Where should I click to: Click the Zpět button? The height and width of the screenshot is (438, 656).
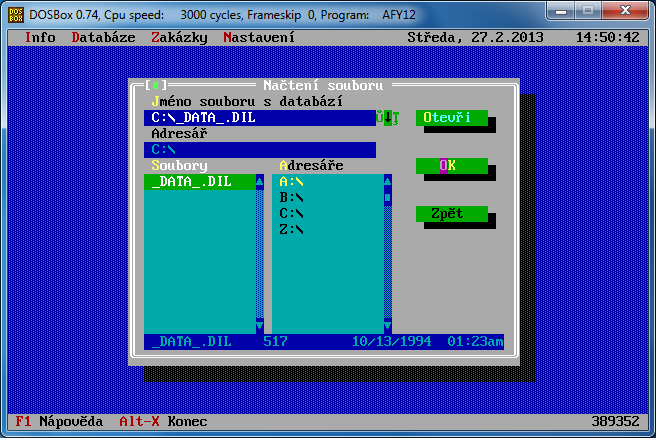451,214
